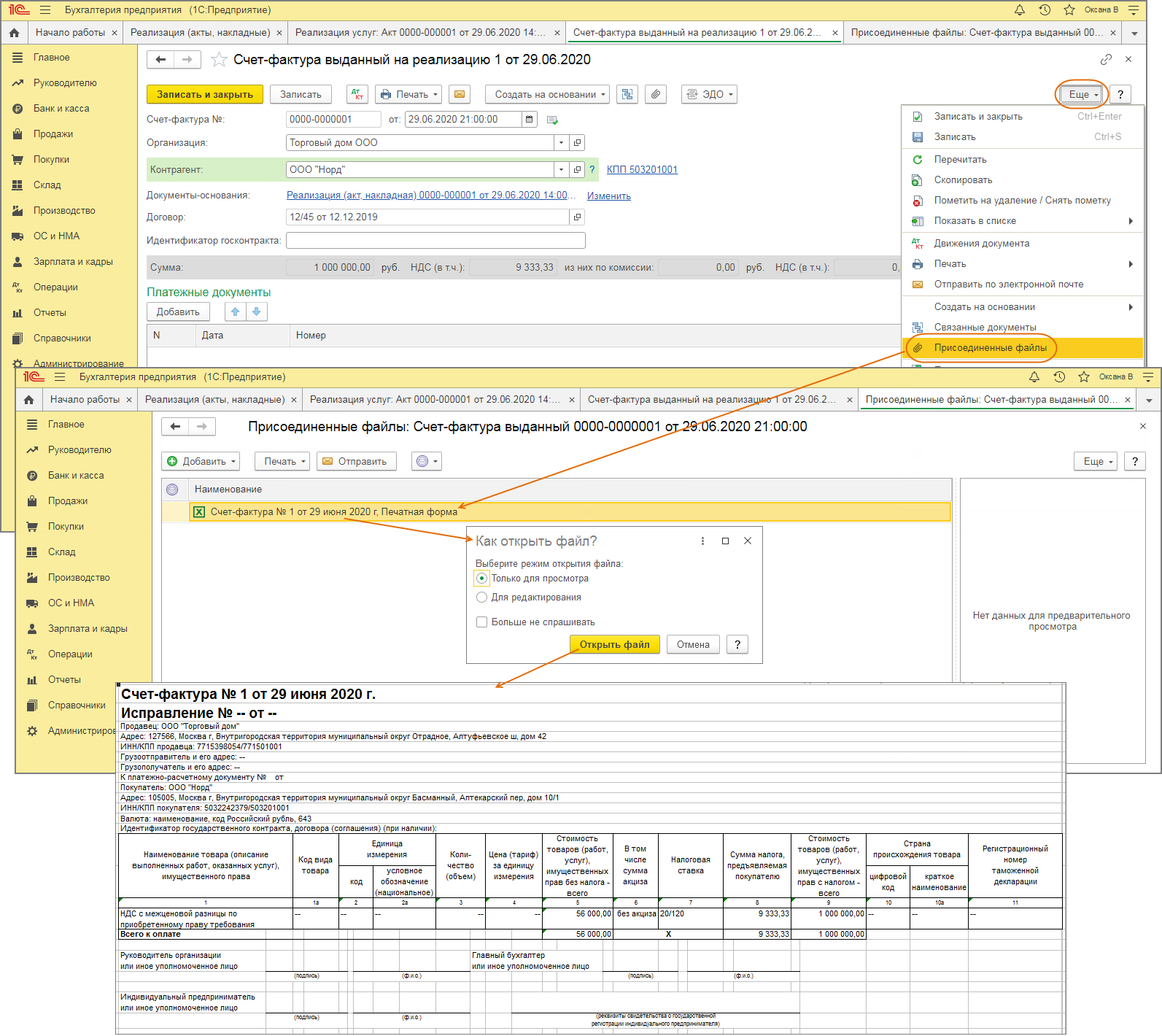Open Продажи in the lower window sidebar
This screenshot has height=1036, width=1162.
pos(68,500)
